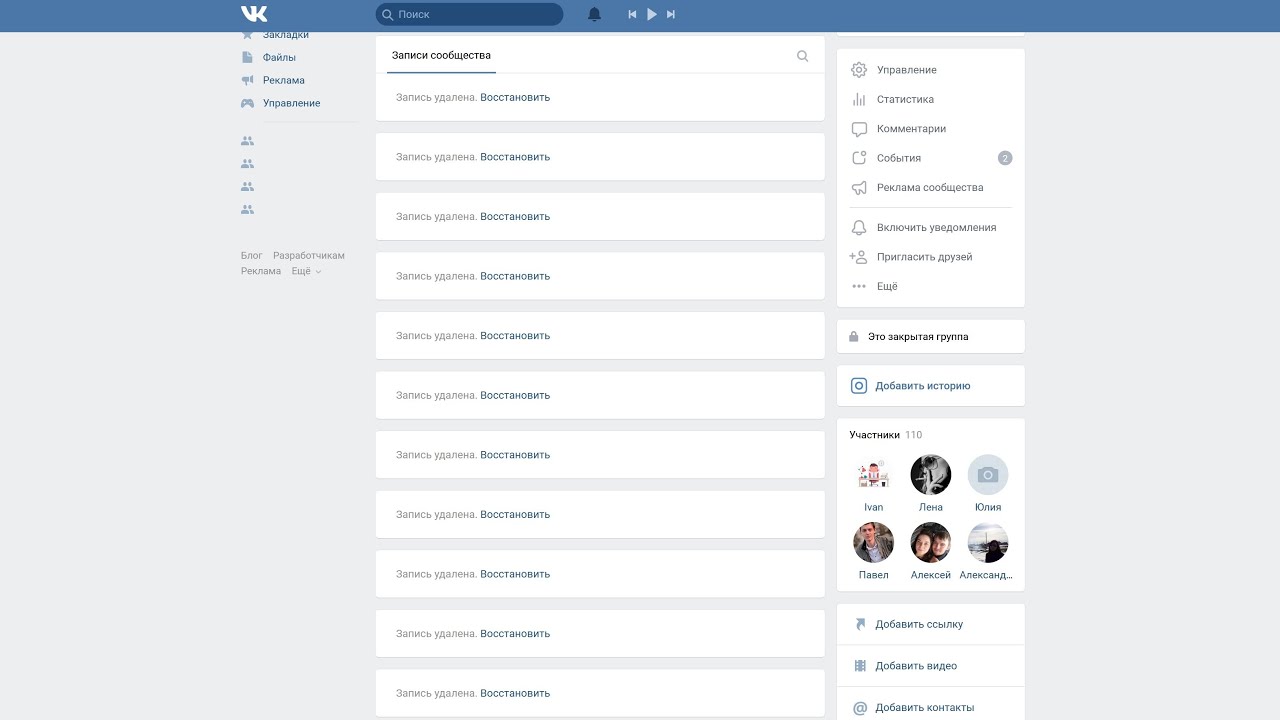This screenshot has height=720, width=1280.
Task: Skip to the previous audio track
Action: pos(632,14)
